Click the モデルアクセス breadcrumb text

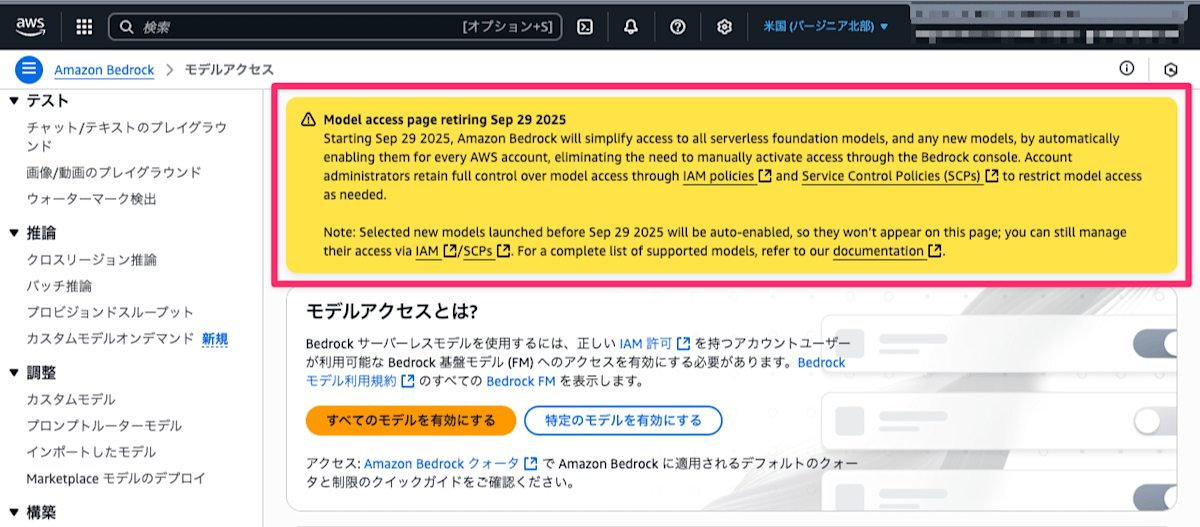coord(230,70)
